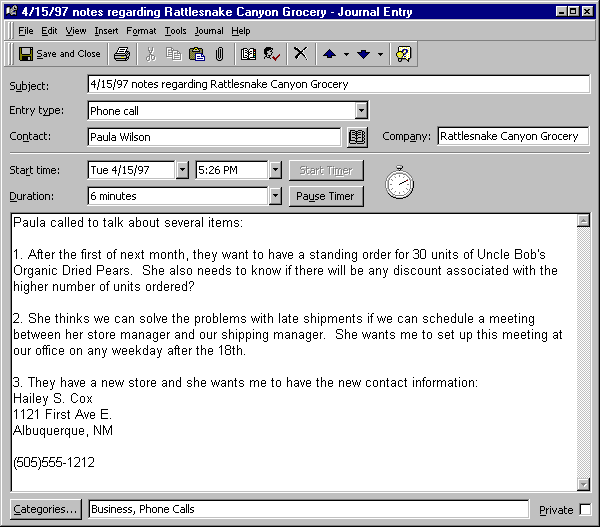Open the File menu
Image resolution: width=600 pixels, height=527 pixels.
coord(26,31)
